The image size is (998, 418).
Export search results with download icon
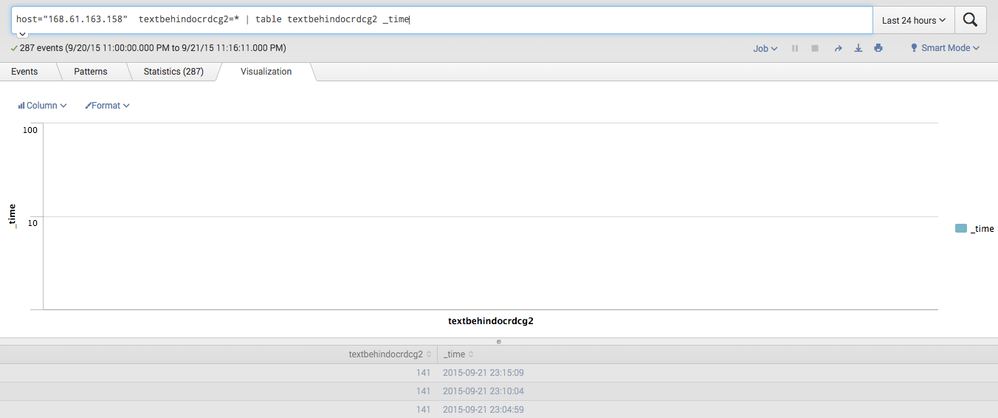coord(858,48)
